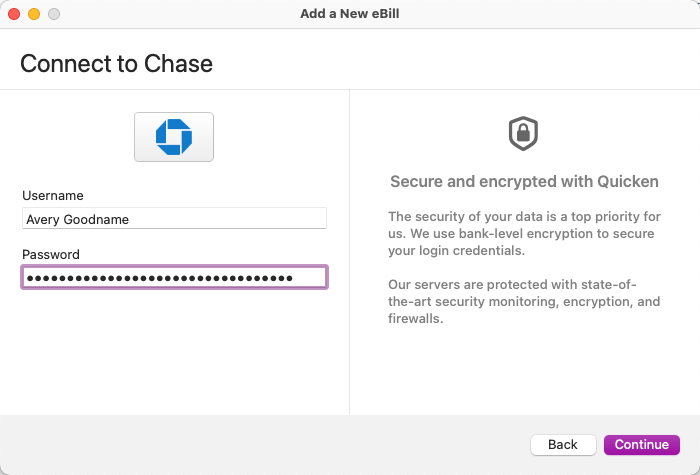The image size is (700, 475).
Task: Close the Add a New eBill window
Action: (x=14, y=14)
